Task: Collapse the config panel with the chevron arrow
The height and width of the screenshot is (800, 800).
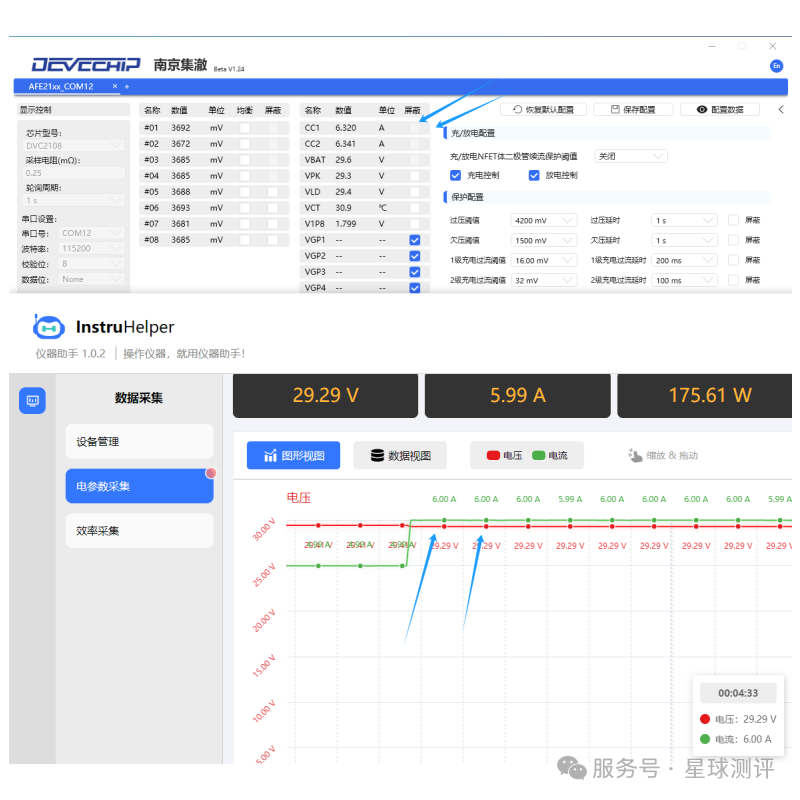Action: click(781, 110)
